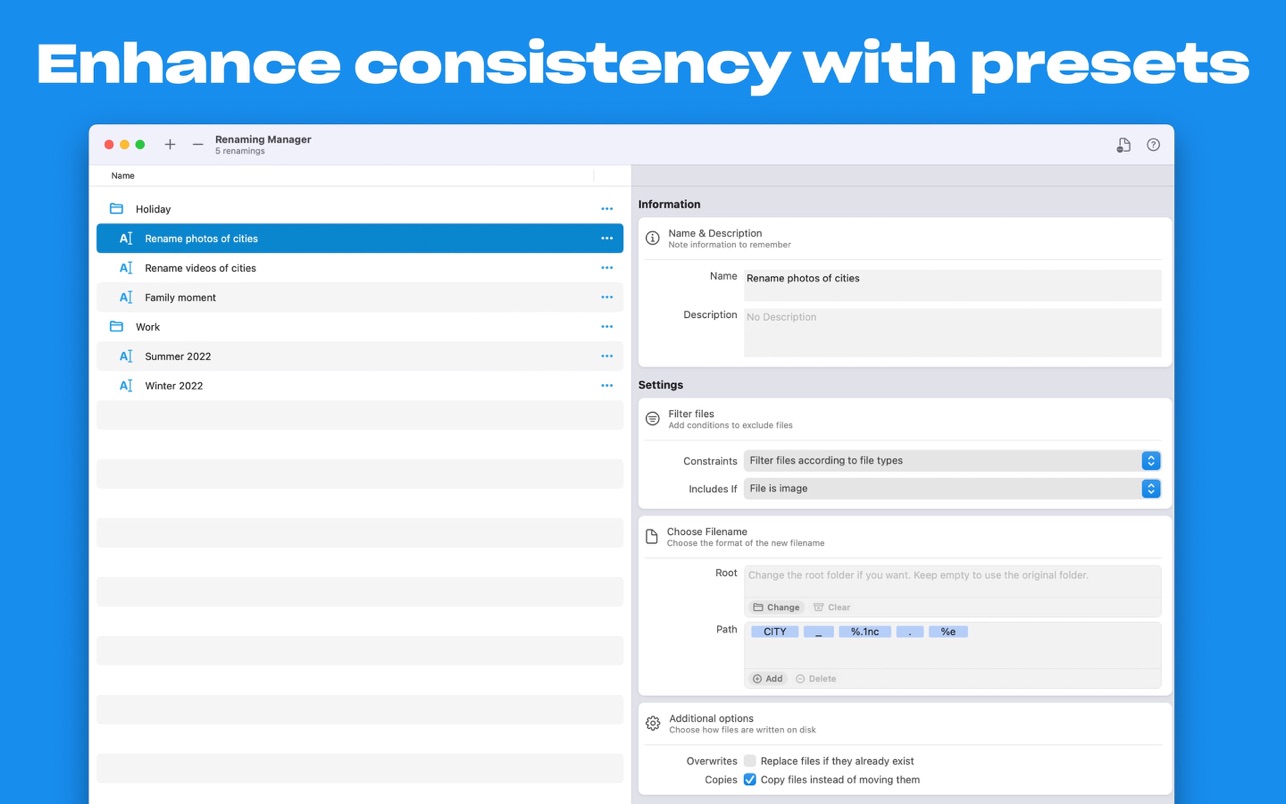Enable Replace files if they already exist
Screen dimensions: 1286x804
(750, 761)
